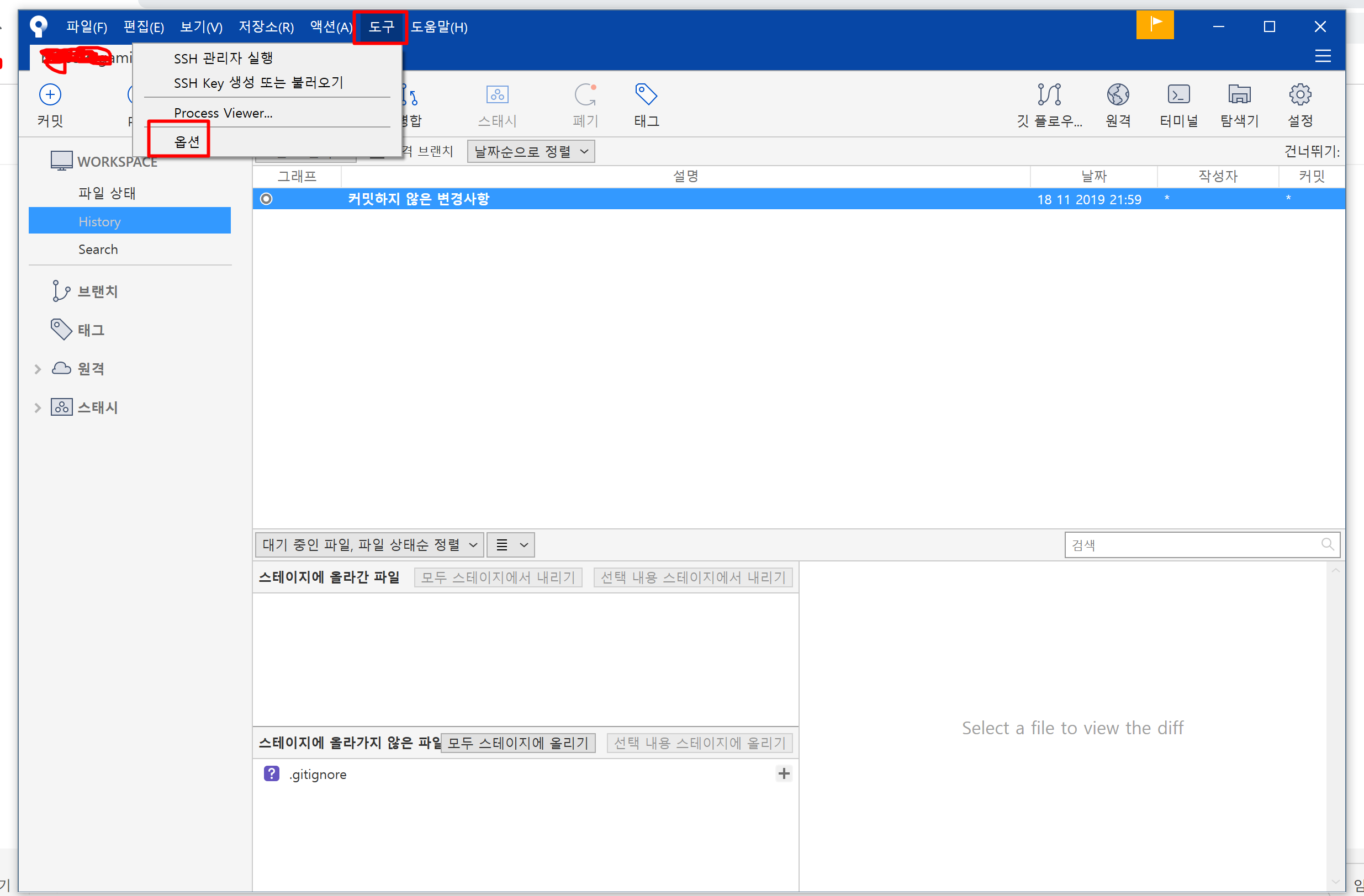Select SSH Key 생성 또는 불러오기 menu item

pos(258,83)
